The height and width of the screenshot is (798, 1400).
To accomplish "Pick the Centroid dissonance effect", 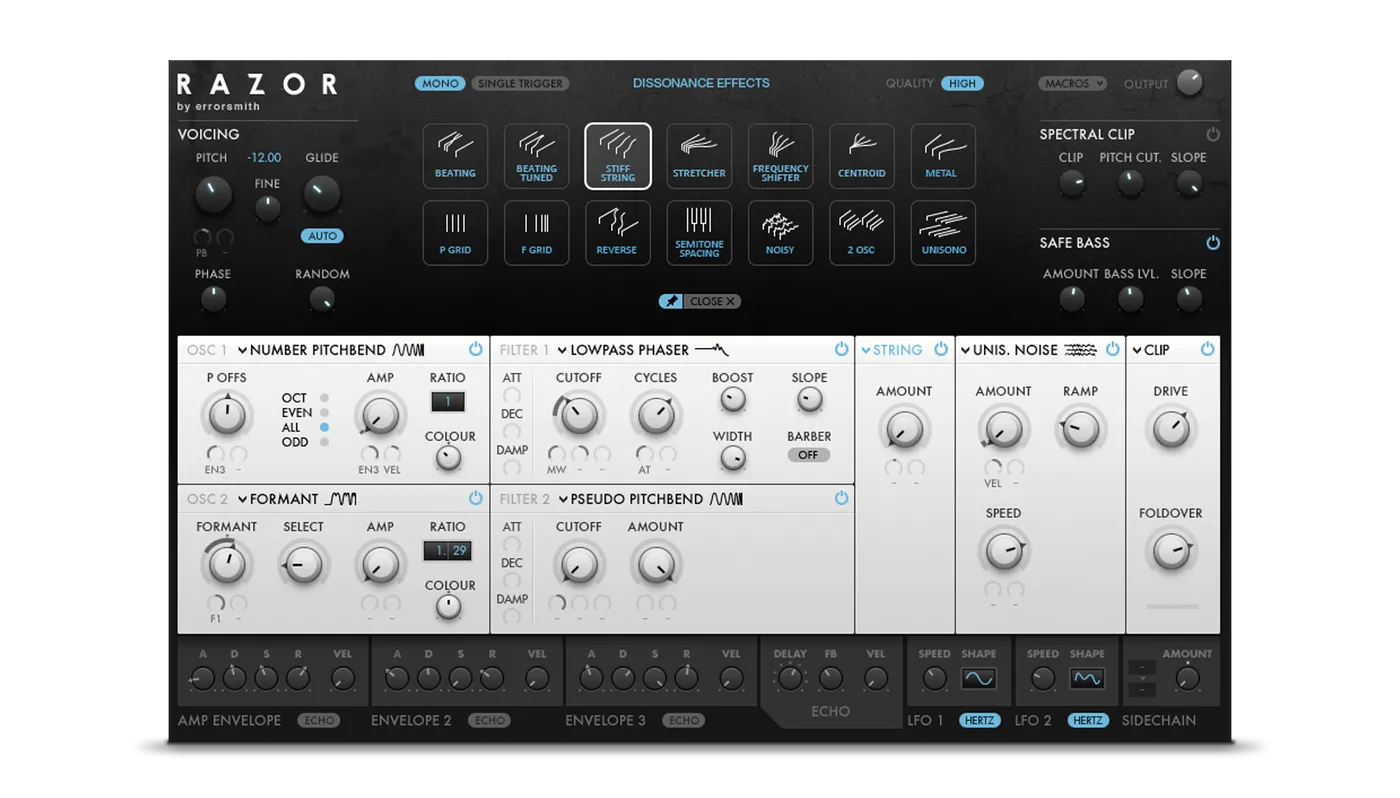I will tap(862, 156).
